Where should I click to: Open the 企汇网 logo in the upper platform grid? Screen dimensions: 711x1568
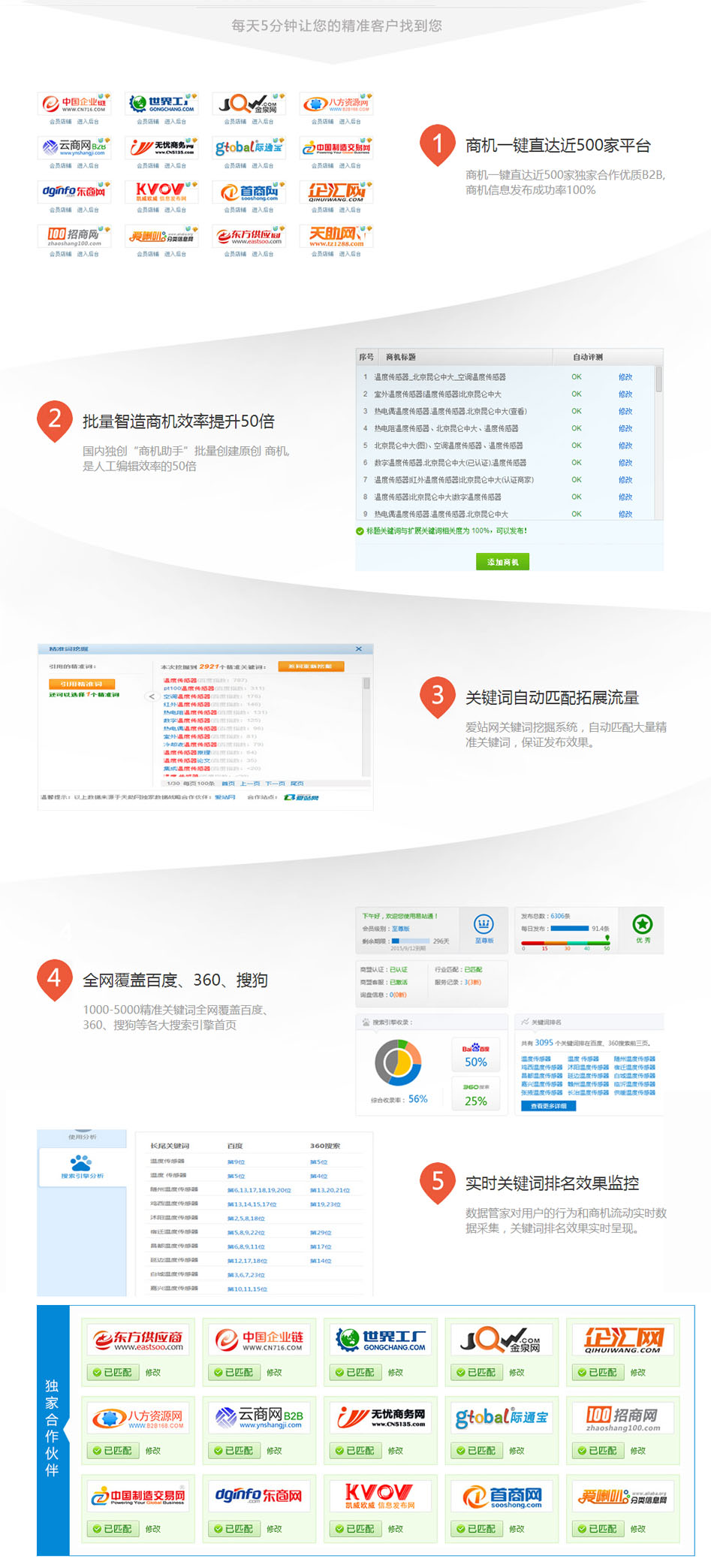tap(336, 192)
